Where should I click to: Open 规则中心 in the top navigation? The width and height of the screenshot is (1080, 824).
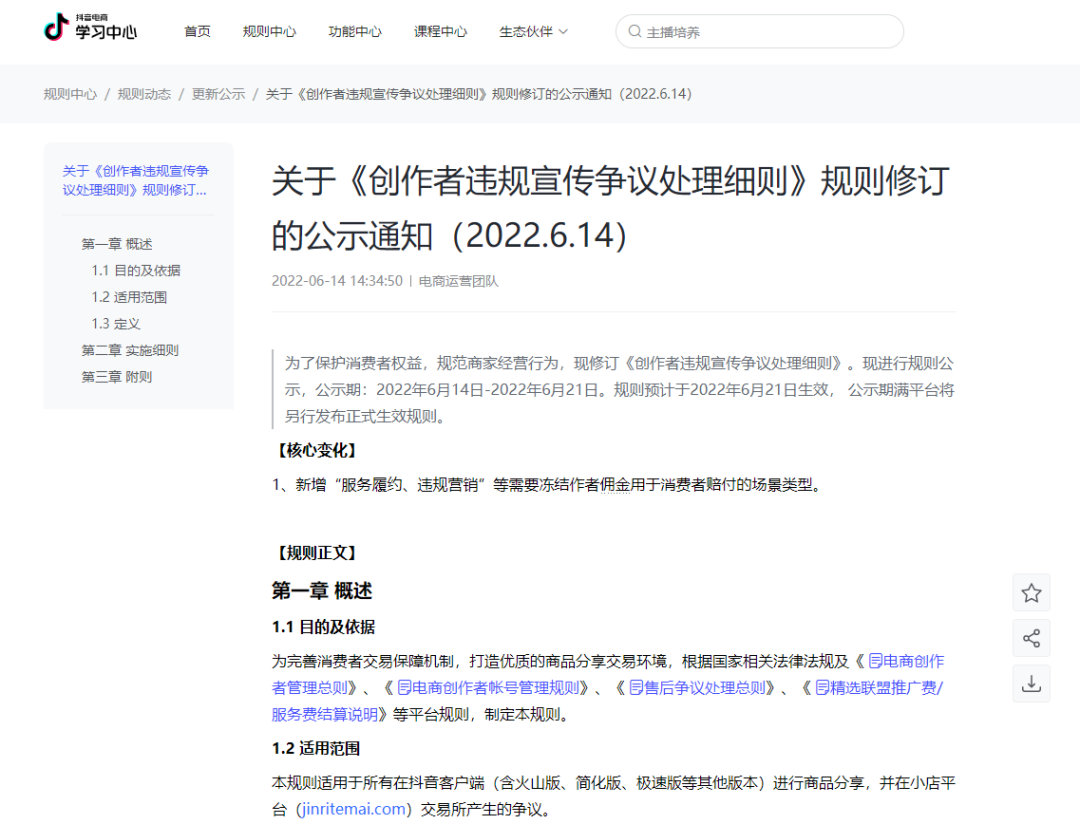coord(269,32)
